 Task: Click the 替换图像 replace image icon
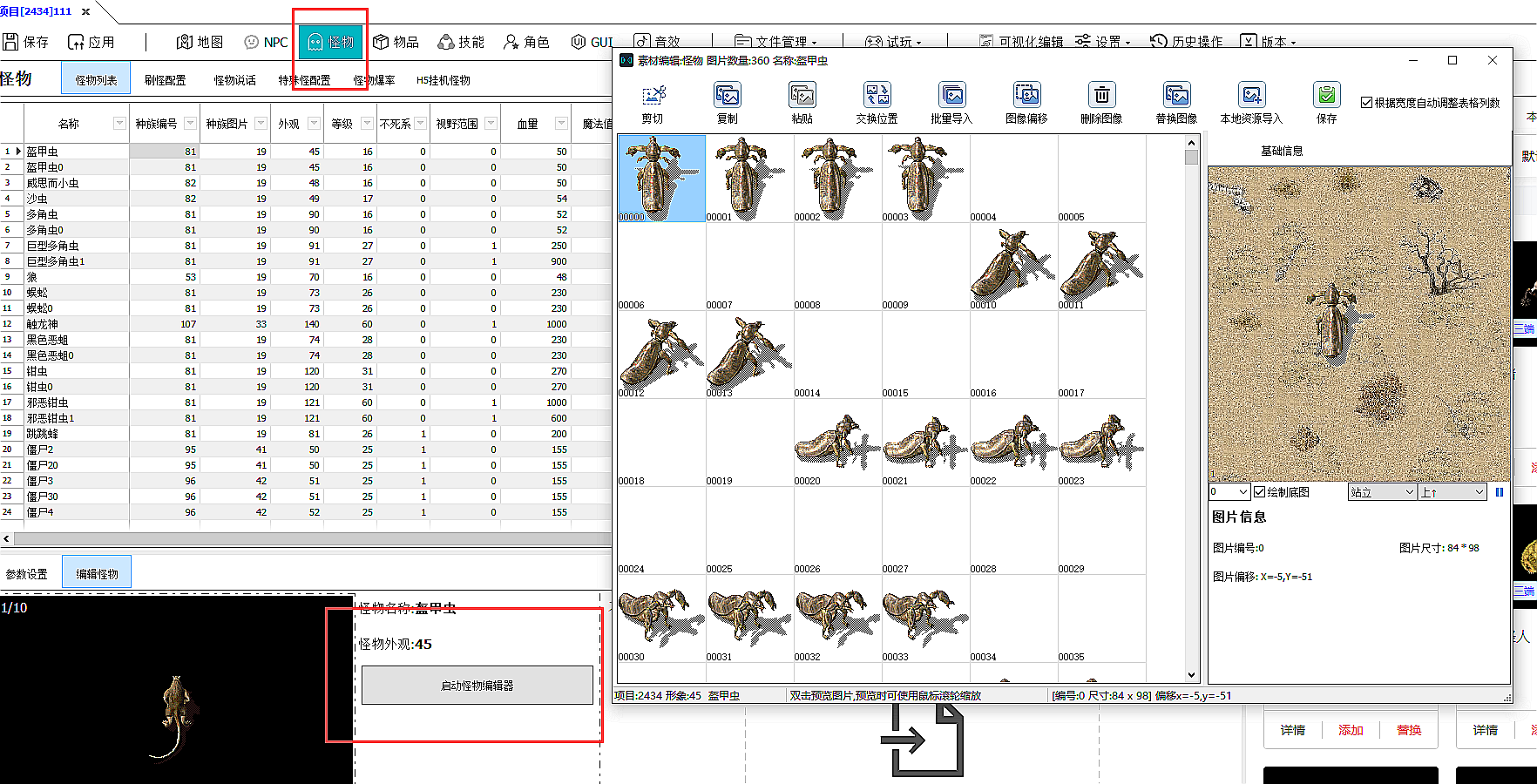click(x=1176, y=95)
